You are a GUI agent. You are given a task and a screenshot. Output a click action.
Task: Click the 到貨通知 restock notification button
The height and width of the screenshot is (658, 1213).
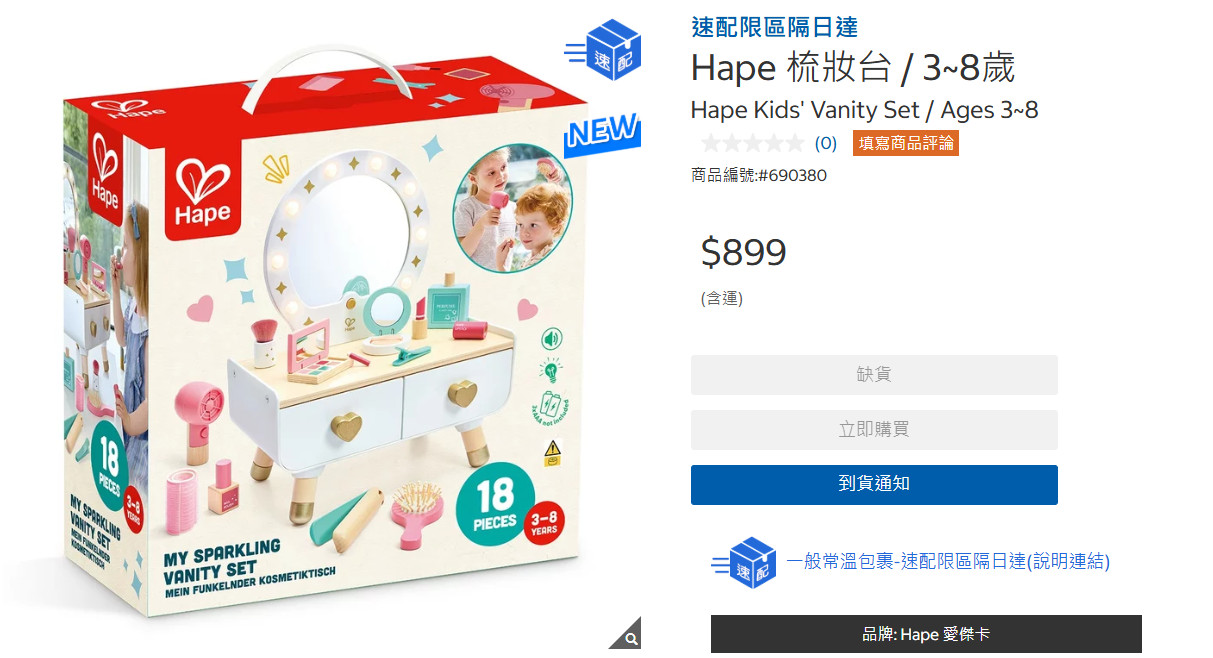click(874, 485)
